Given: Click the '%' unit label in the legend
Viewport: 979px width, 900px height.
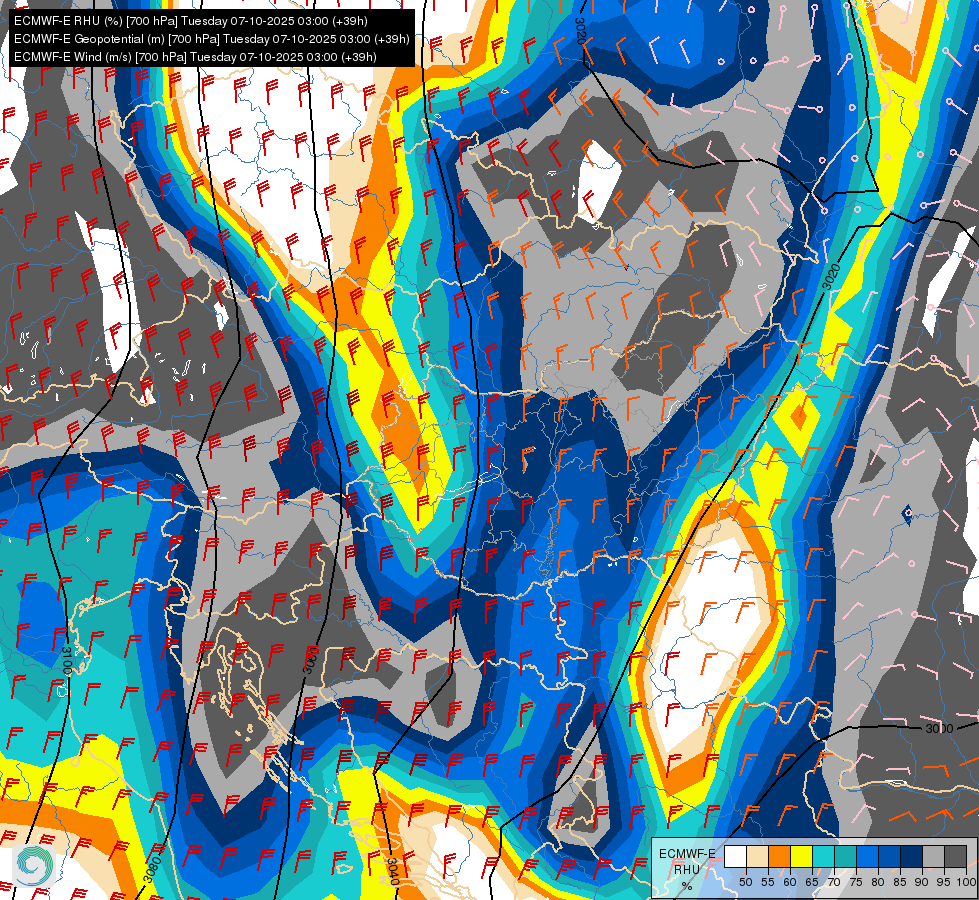Looking at the screenshot, I should coord(687,886).
